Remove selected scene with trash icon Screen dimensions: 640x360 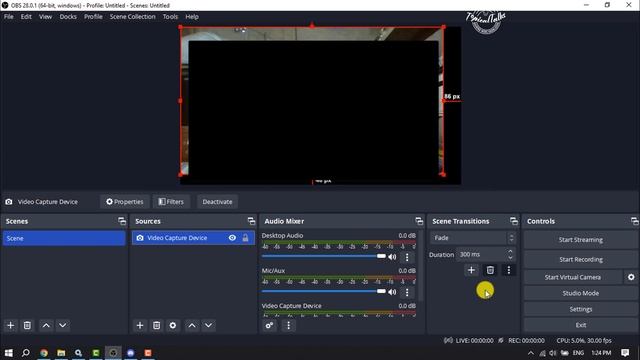pos(27,325)
